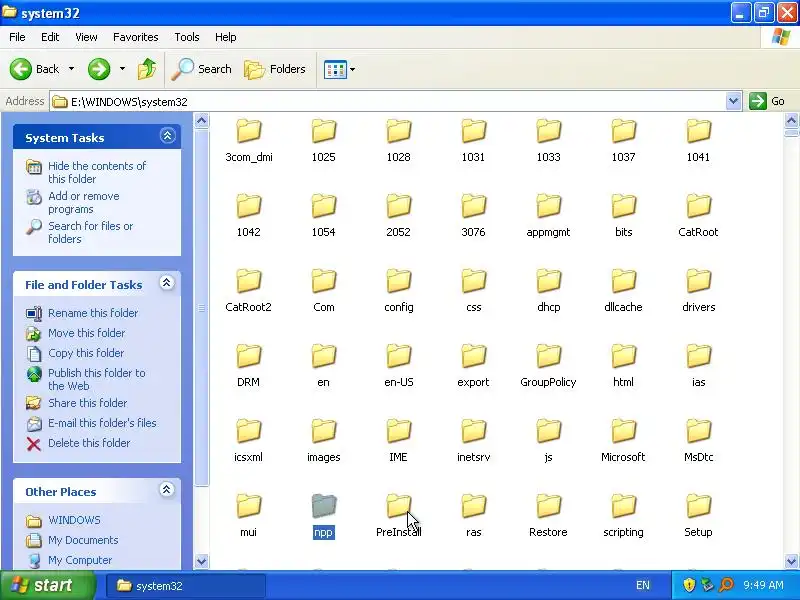Open the View menu

(86, 37)
